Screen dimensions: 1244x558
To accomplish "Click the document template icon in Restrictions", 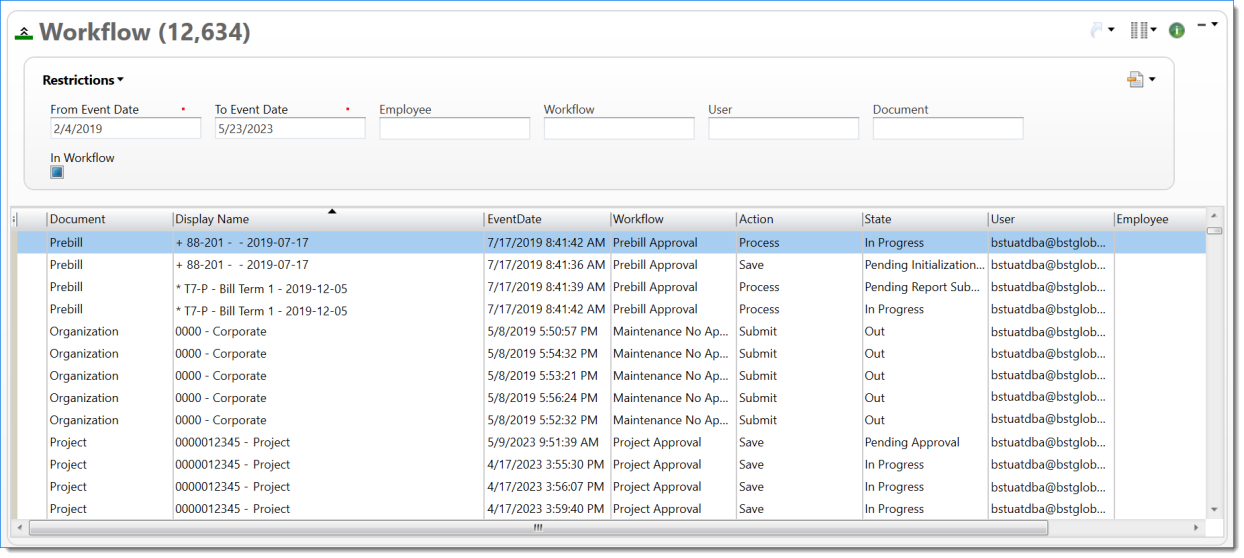I will click(1135, 80).
